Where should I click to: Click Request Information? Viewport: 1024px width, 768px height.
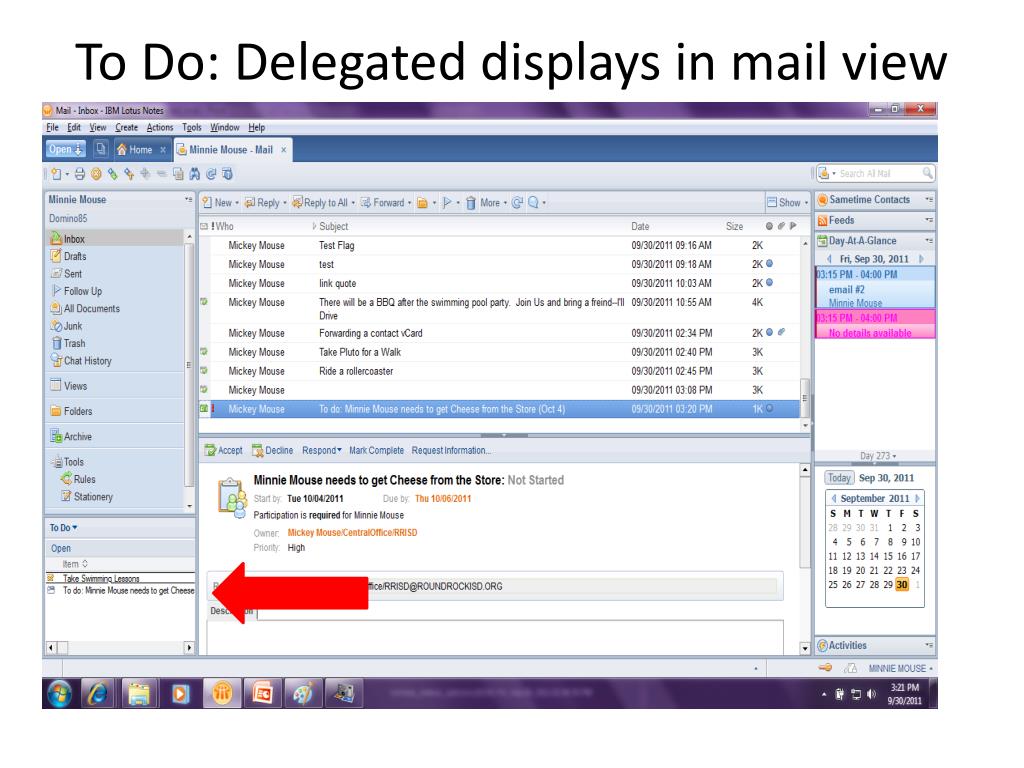point(451,451)
